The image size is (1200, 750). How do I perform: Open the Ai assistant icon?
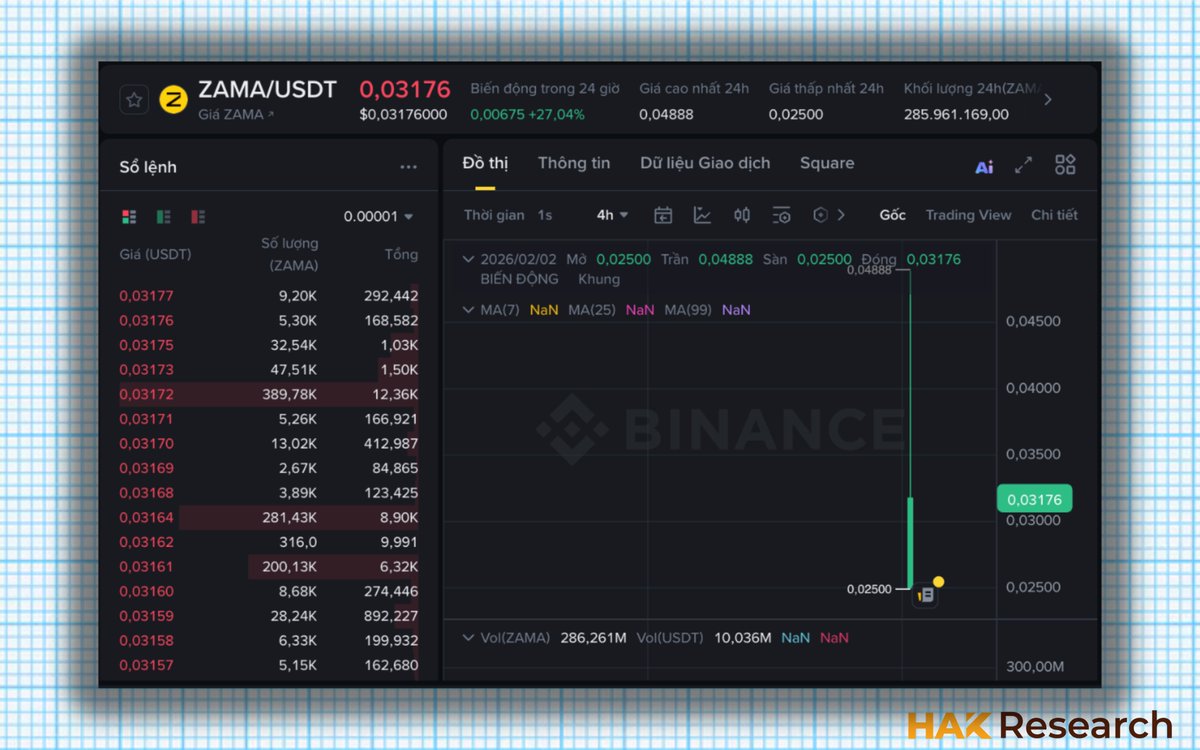point(984,167)
